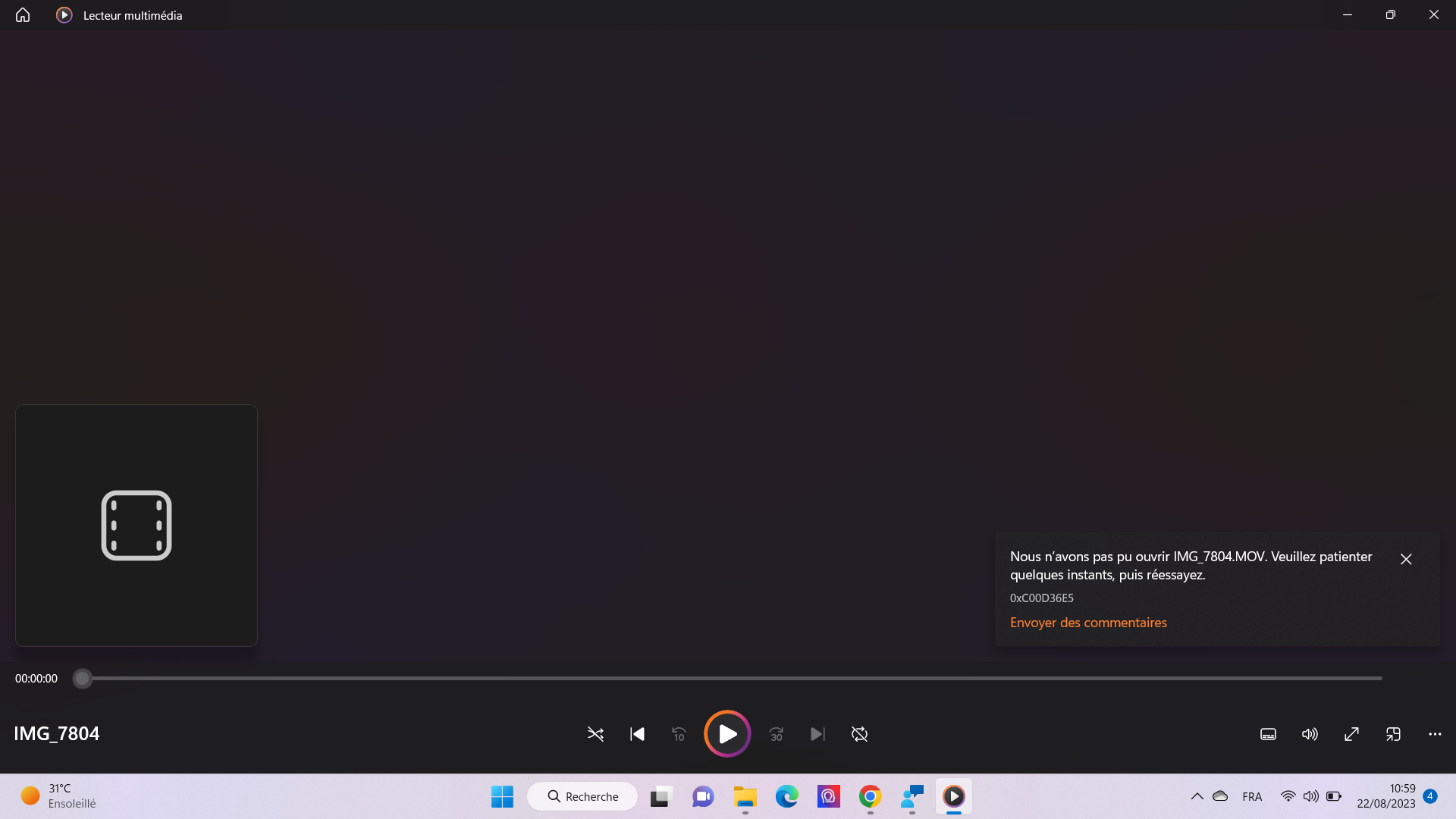The image size is (1456, 819).
Task: Open subtitles and captions options
Action: (1268, 734)
